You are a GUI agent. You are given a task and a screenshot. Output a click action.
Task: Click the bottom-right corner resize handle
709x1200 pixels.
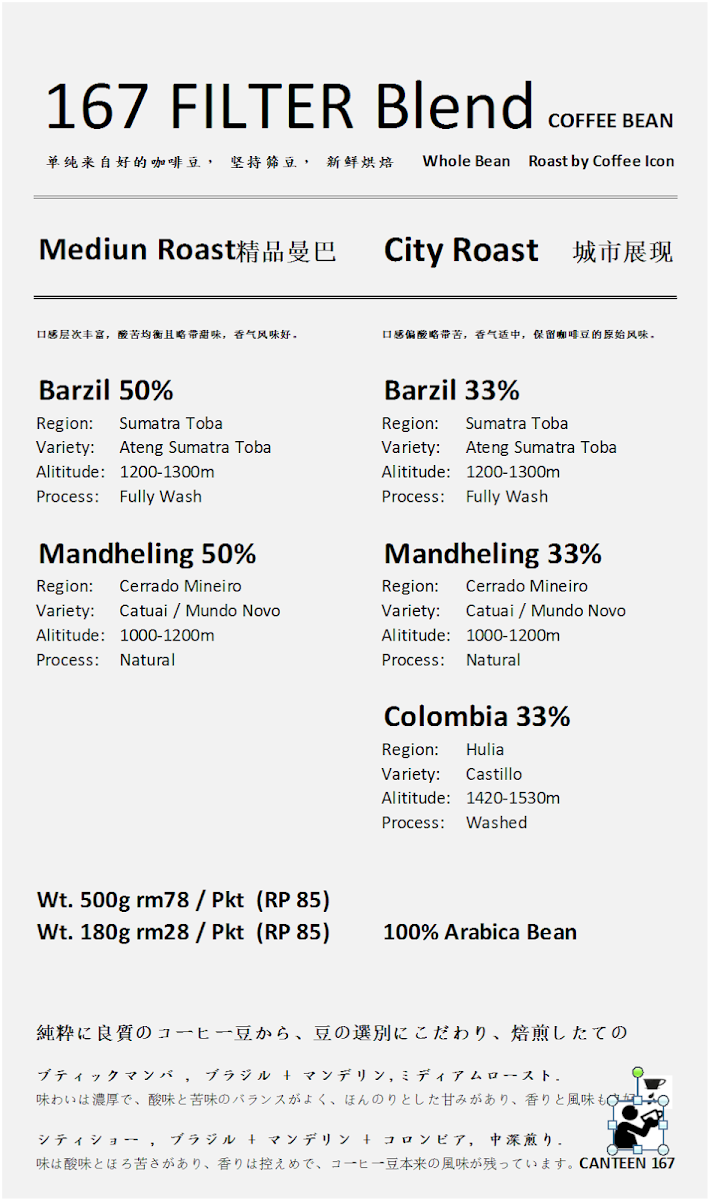point(665,1152)
